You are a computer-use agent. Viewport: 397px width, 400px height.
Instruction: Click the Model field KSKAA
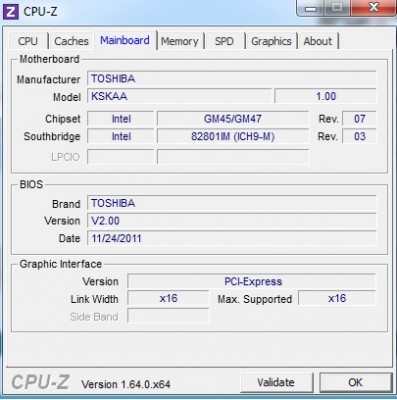pos(179,96)
